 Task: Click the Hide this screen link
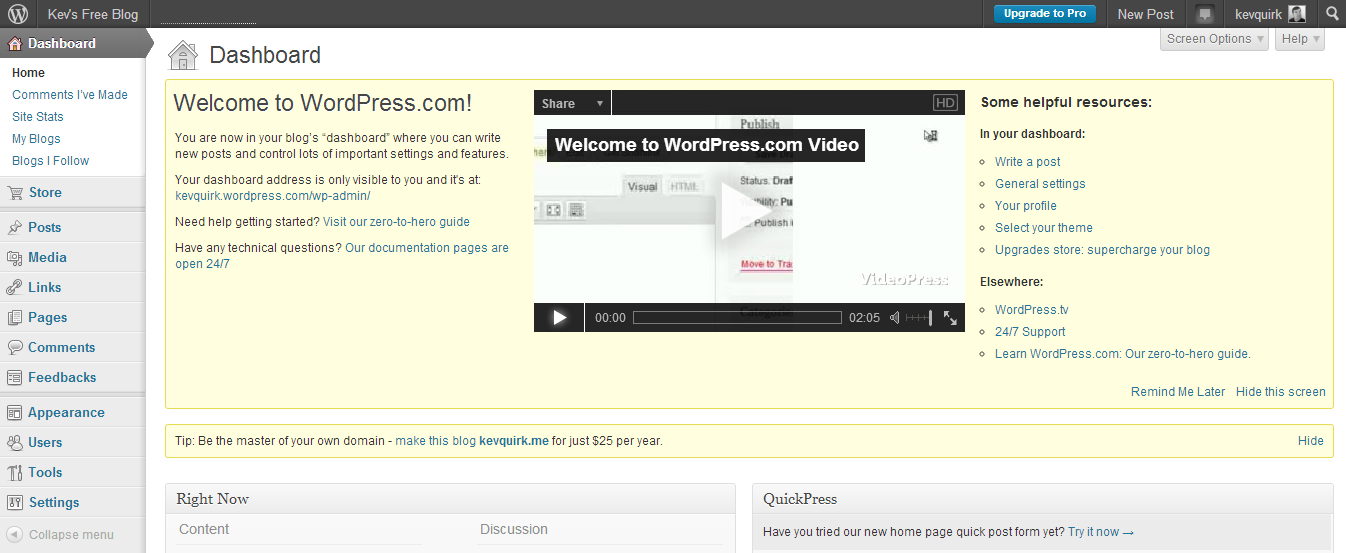tap(1280, 392)
